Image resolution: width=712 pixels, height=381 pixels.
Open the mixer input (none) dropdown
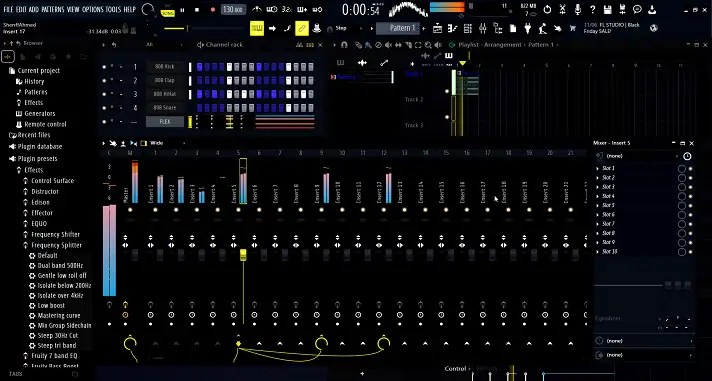[638, 156]
